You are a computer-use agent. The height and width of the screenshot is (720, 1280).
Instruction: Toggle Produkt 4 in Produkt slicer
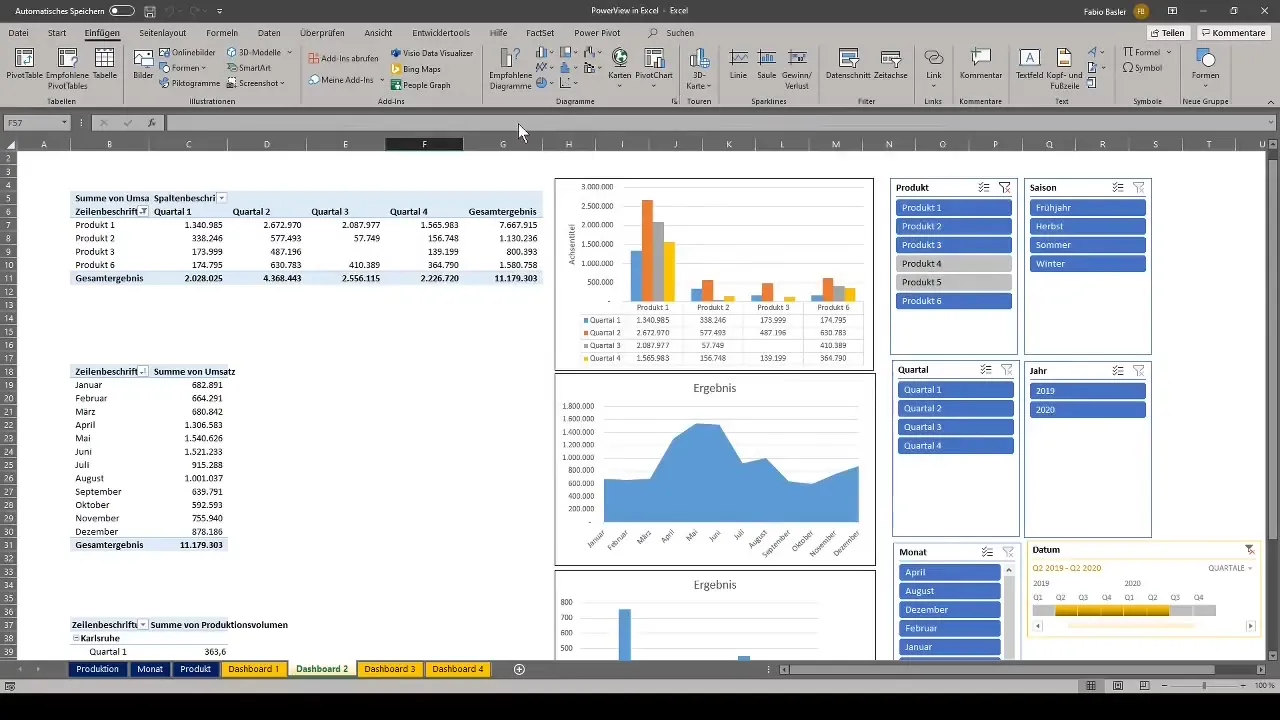(x=954, y=264)
